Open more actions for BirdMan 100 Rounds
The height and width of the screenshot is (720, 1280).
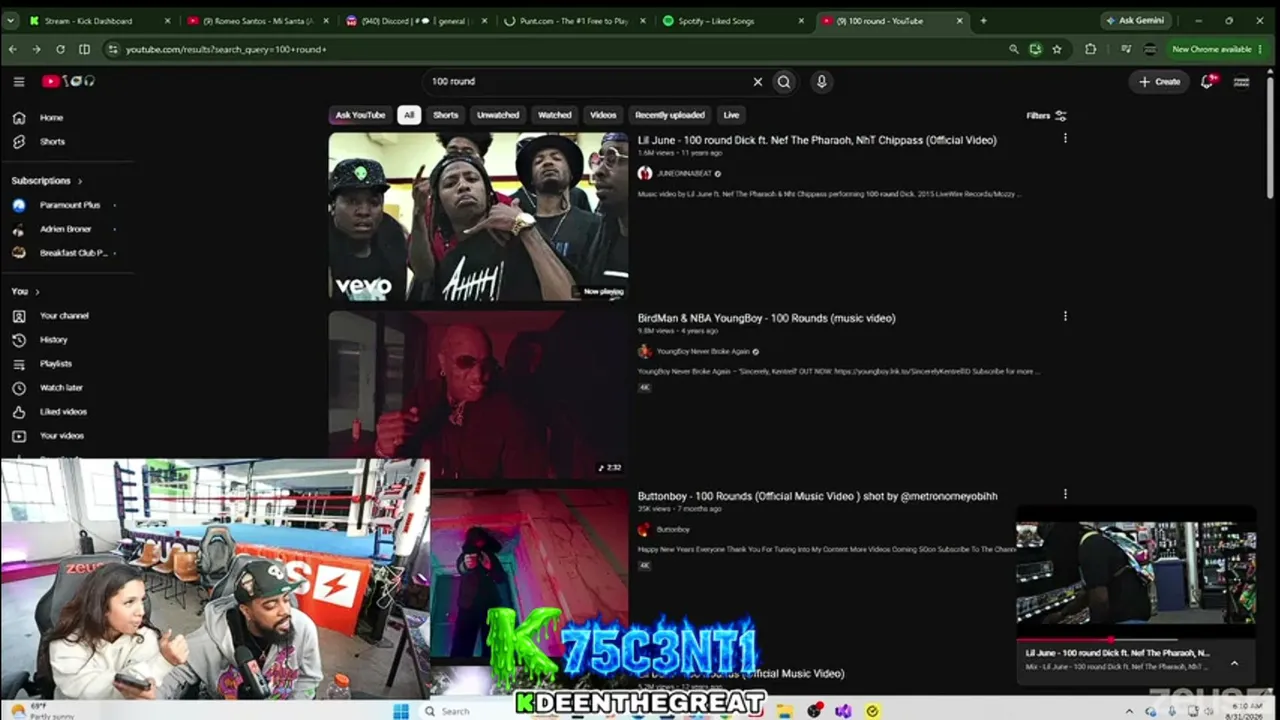click(x=1065, y=317)
